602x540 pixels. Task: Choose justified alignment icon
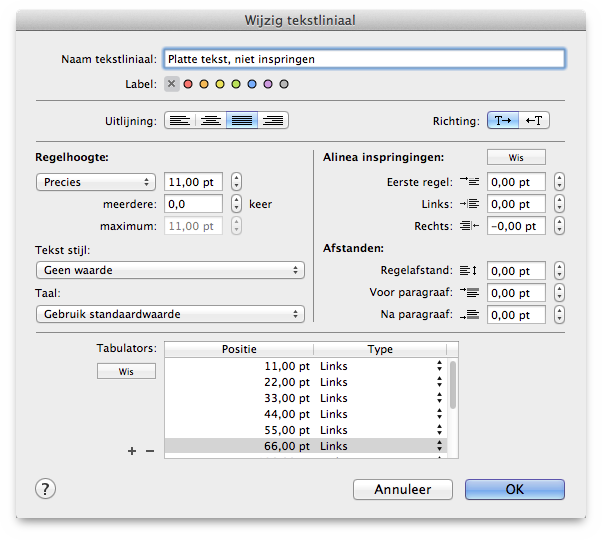tap(242, 121)
